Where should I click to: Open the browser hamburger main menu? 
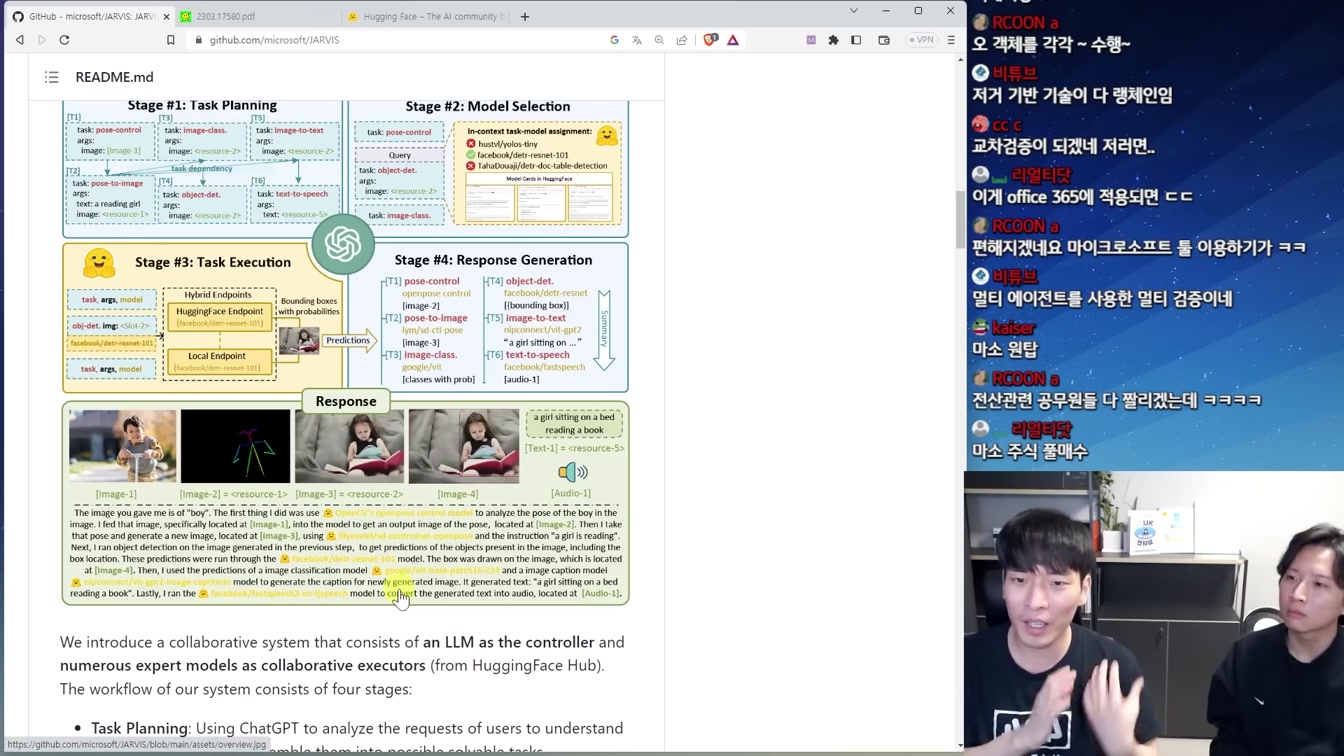[x=951, y=40]
